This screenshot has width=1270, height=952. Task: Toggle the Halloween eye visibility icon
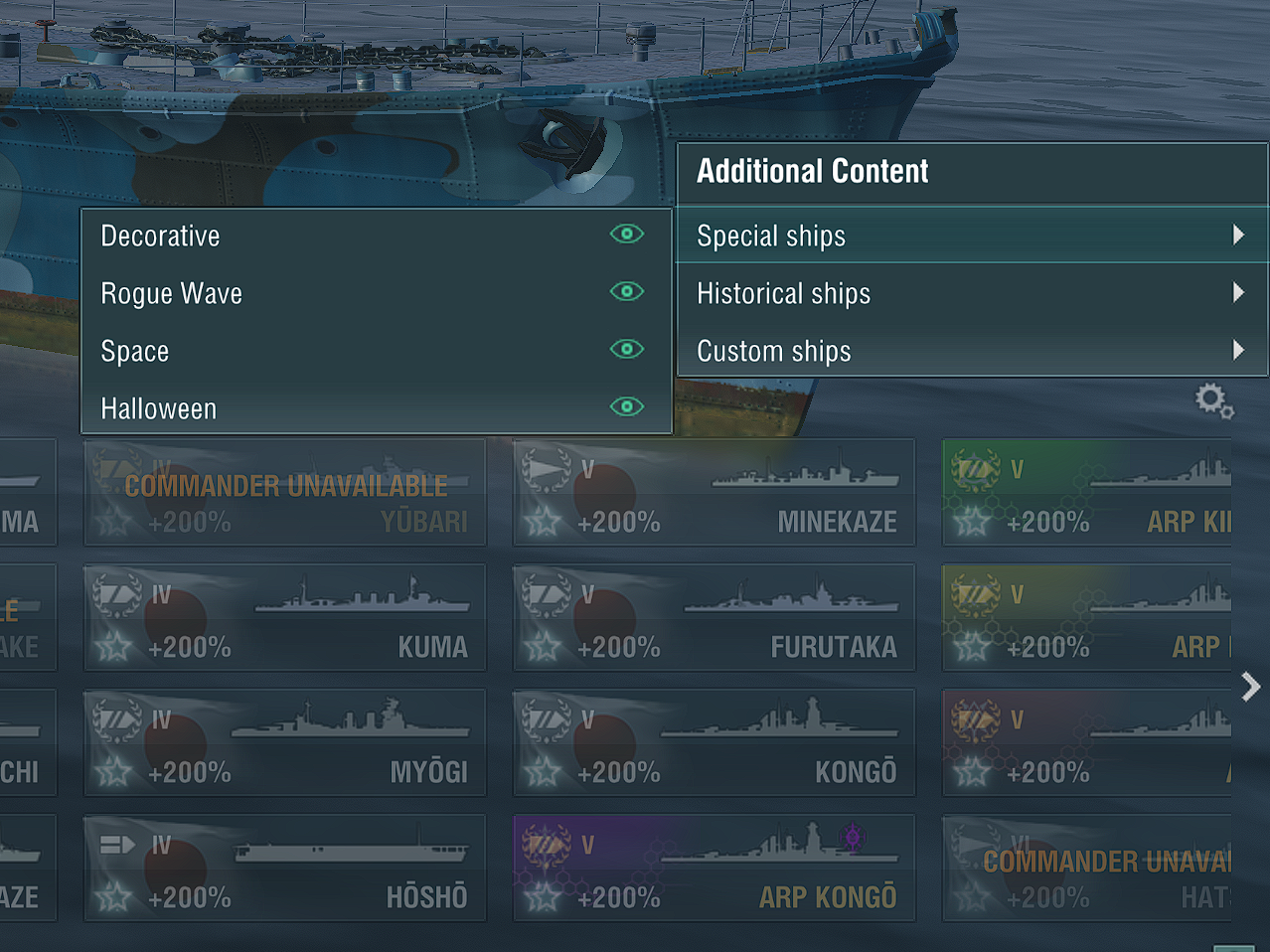point(626,406)
